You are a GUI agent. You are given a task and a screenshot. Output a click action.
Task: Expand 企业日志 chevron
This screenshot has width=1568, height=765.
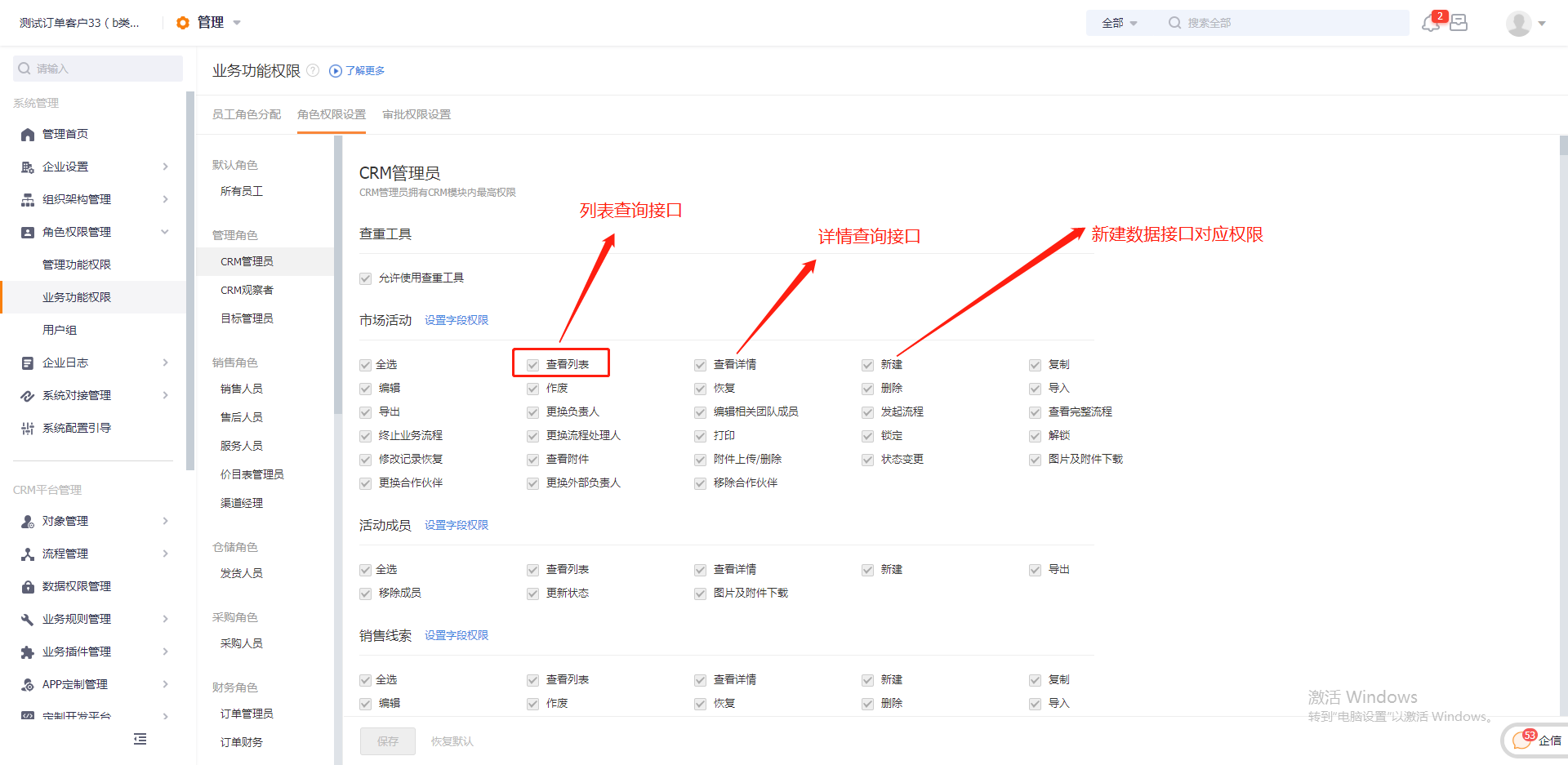[x=165, y=362]
